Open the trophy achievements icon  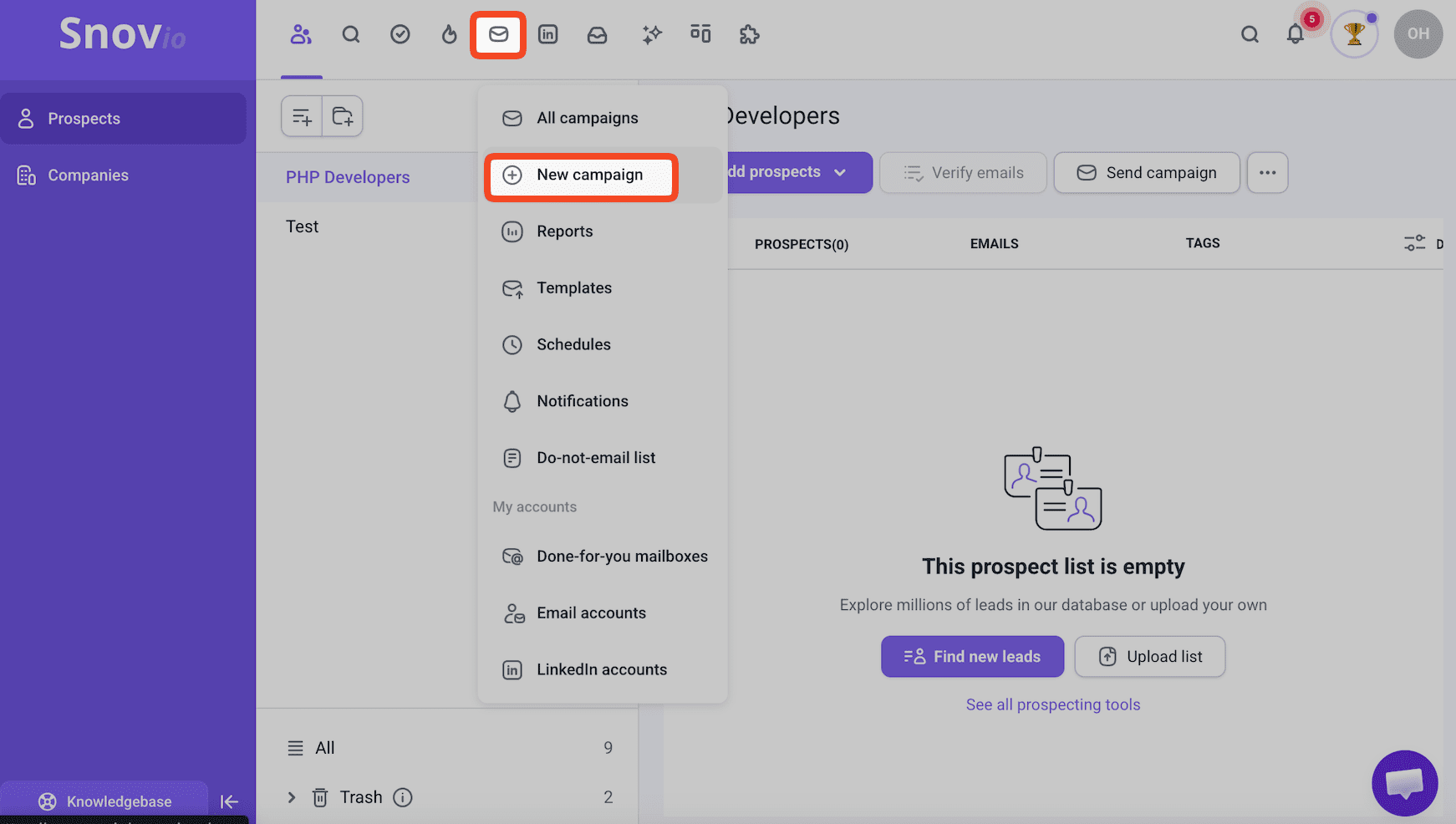(x=1353, y=34)
